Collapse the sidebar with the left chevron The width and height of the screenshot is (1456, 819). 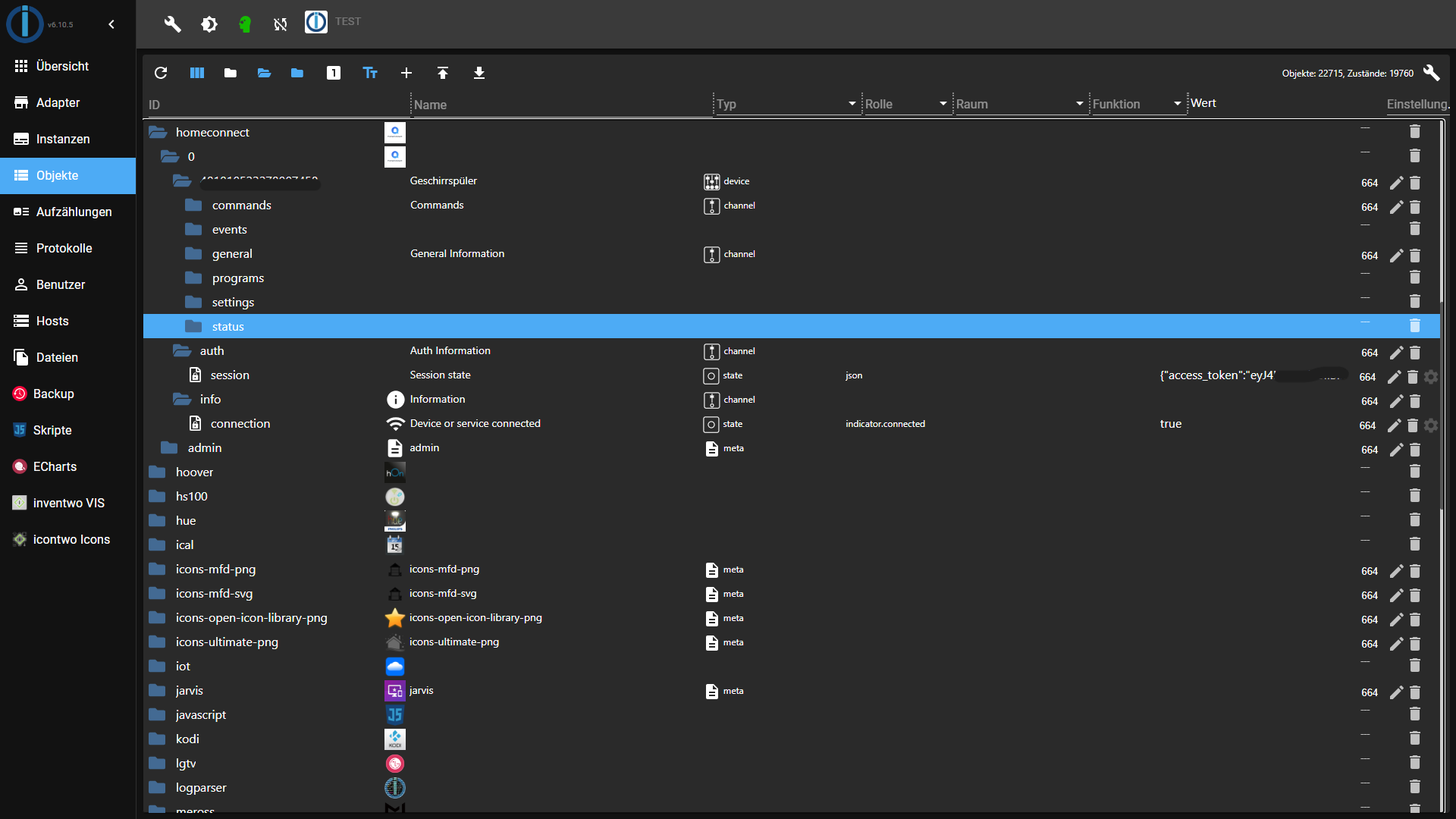[x=111, y=24]
